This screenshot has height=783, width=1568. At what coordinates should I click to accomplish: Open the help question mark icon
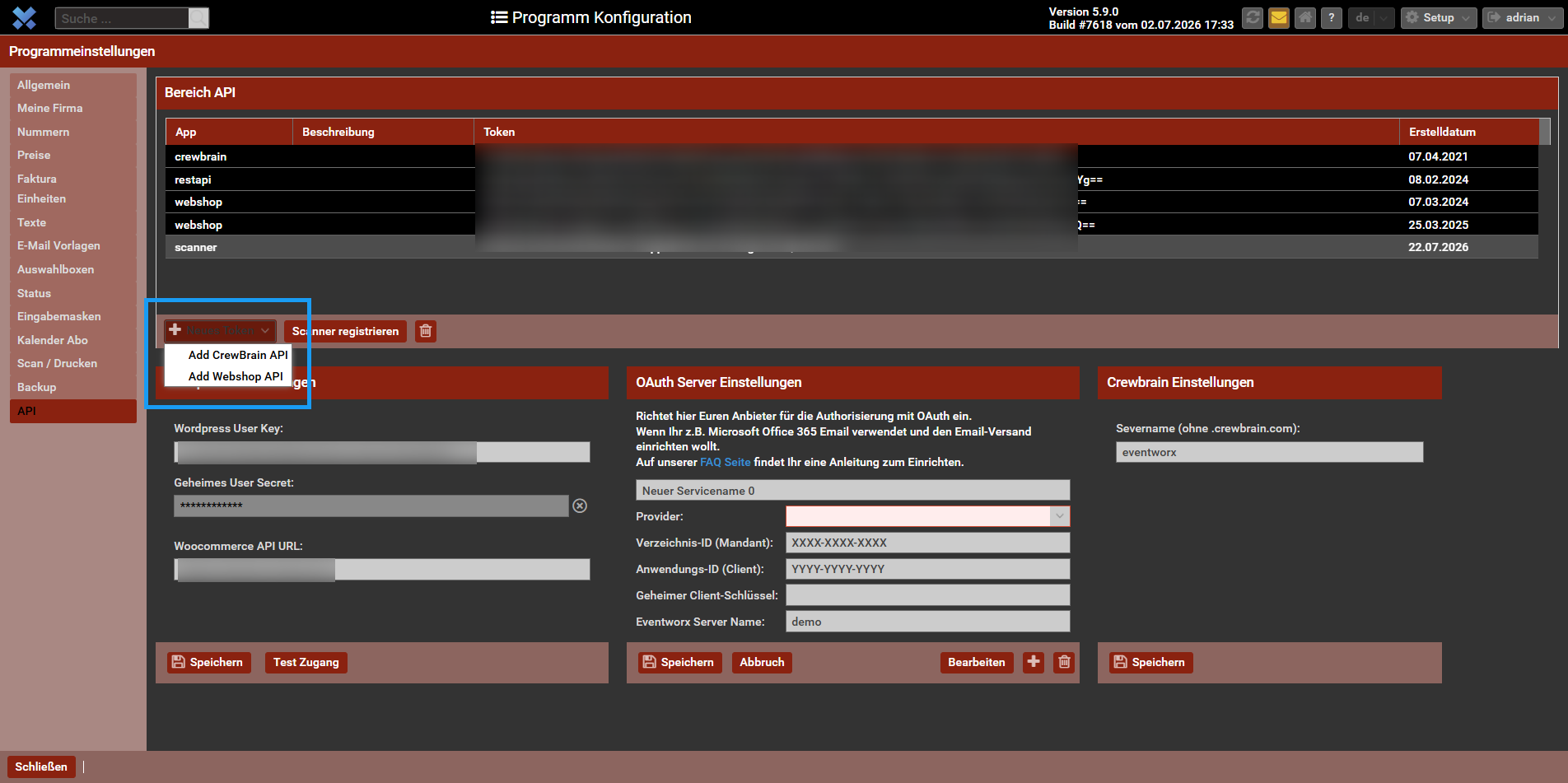tap(1332, 17)
